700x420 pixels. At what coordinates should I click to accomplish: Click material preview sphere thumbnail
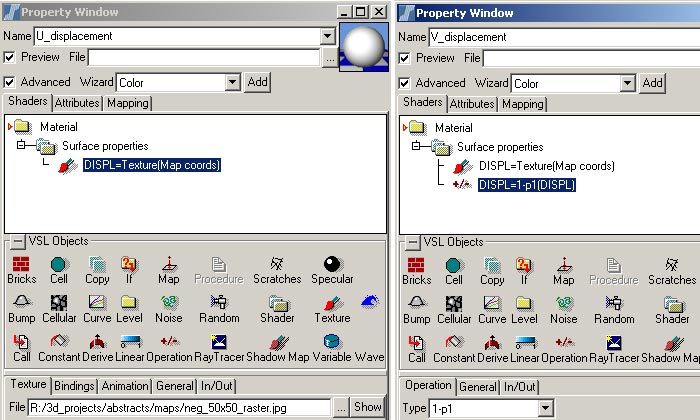364,47
